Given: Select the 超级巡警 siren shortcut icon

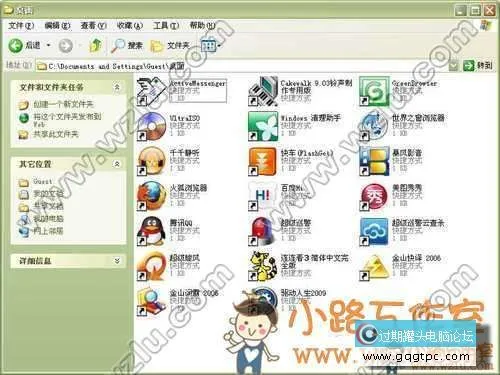Looking at the screenshot, I should coord(263,232).
